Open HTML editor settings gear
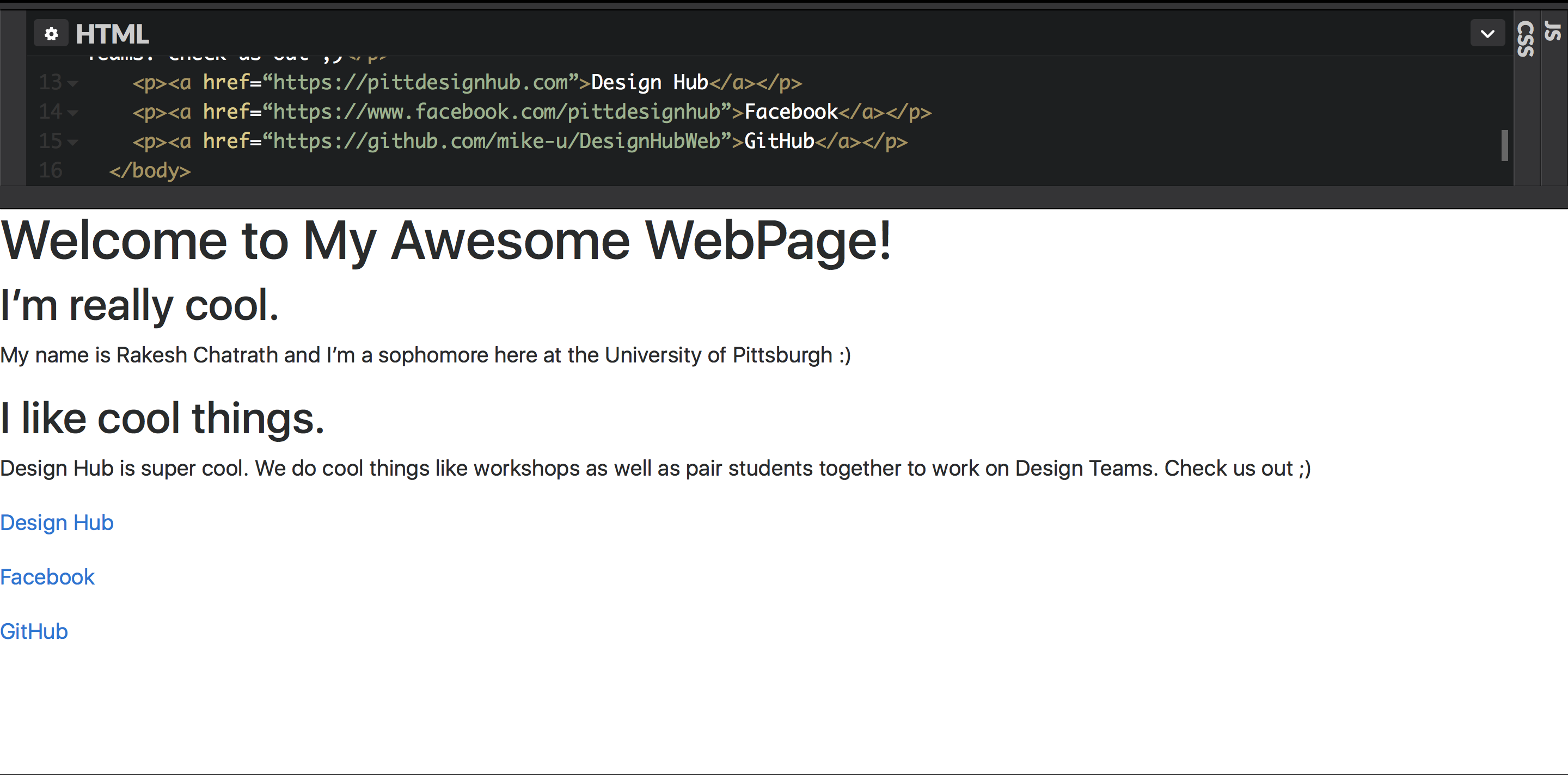Image resolution: width=1568 pixels, height=775 pixels. (51, 33)
